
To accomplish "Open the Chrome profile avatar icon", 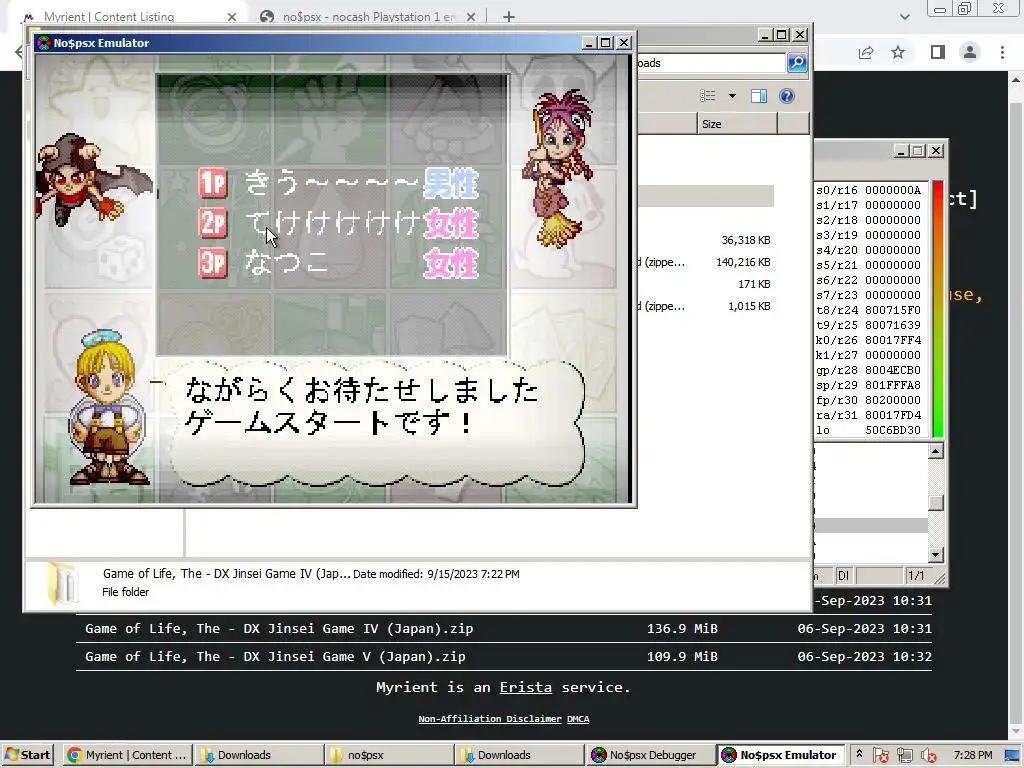I will pyautogui.click(x=970, y=52).
